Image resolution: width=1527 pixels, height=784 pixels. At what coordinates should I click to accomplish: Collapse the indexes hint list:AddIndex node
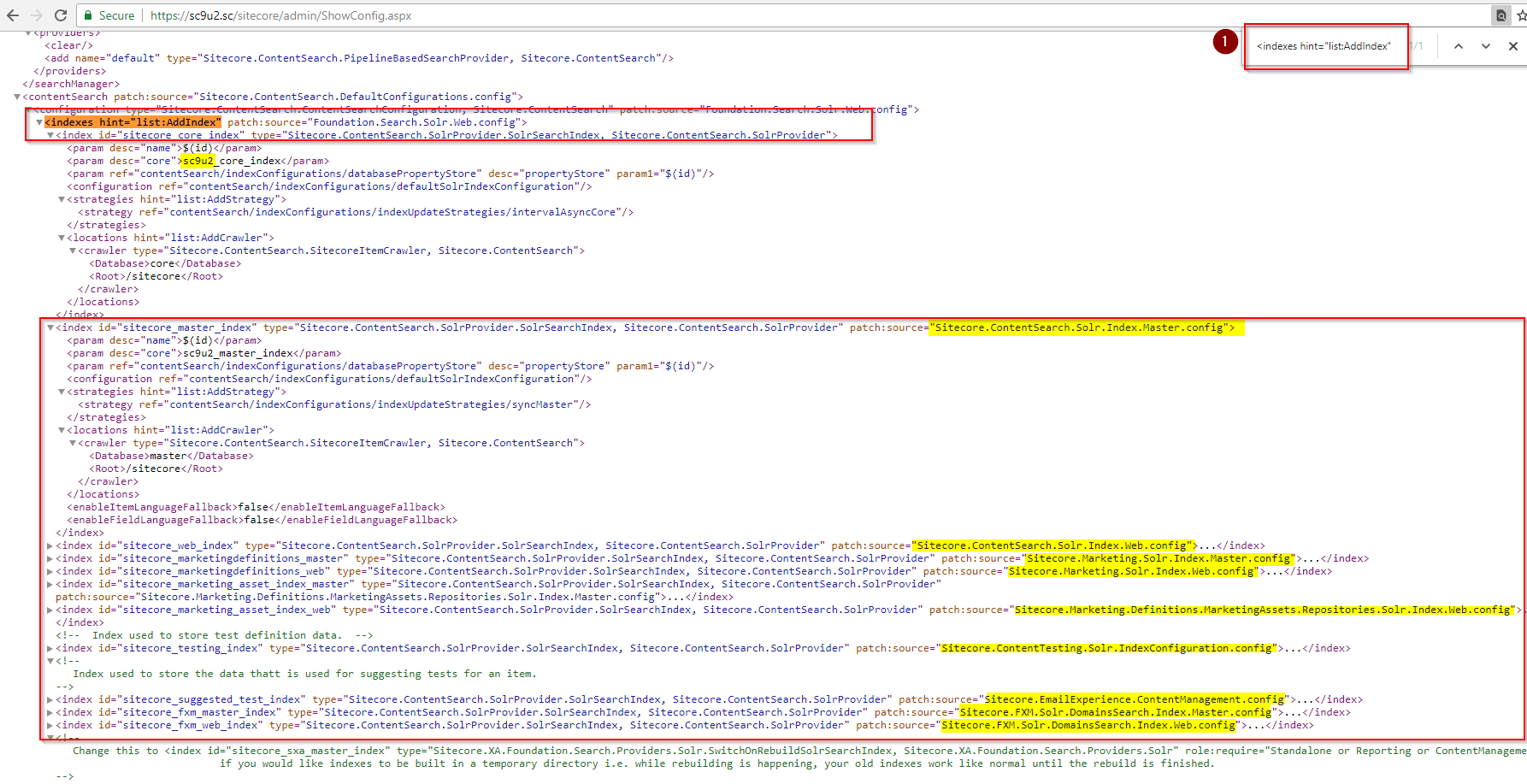[x=39, y=122]
